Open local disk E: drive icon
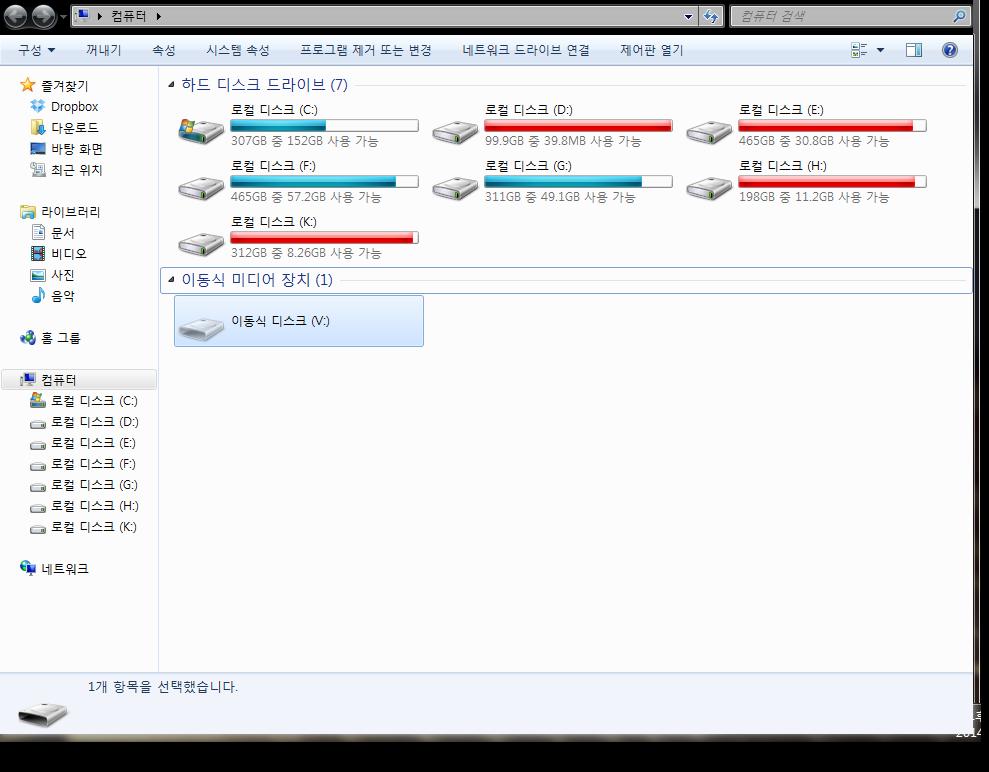The image size is (989, 772). pyautogui.click(x=709, y=131)
